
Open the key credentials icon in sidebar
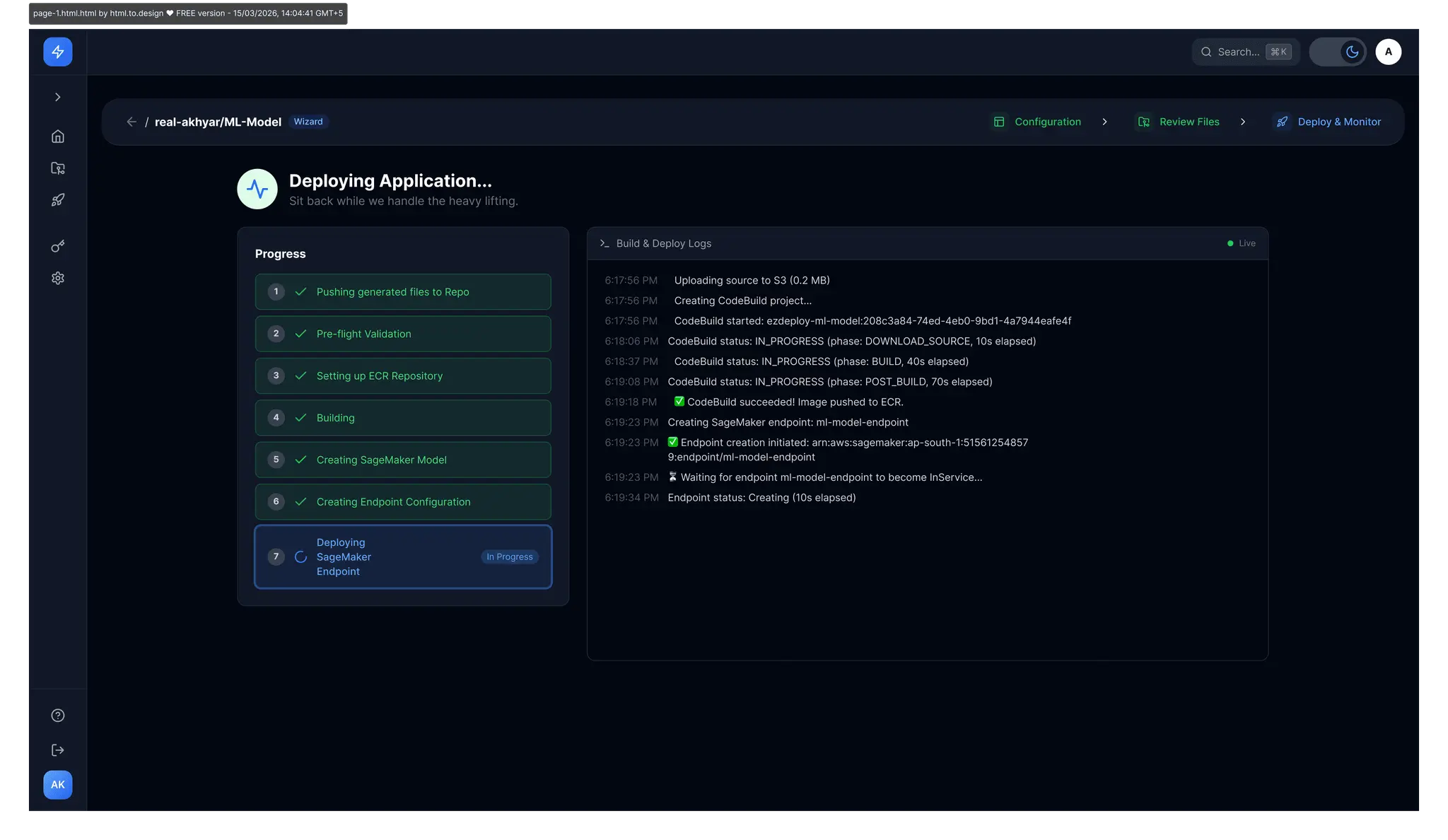[58, 246]
